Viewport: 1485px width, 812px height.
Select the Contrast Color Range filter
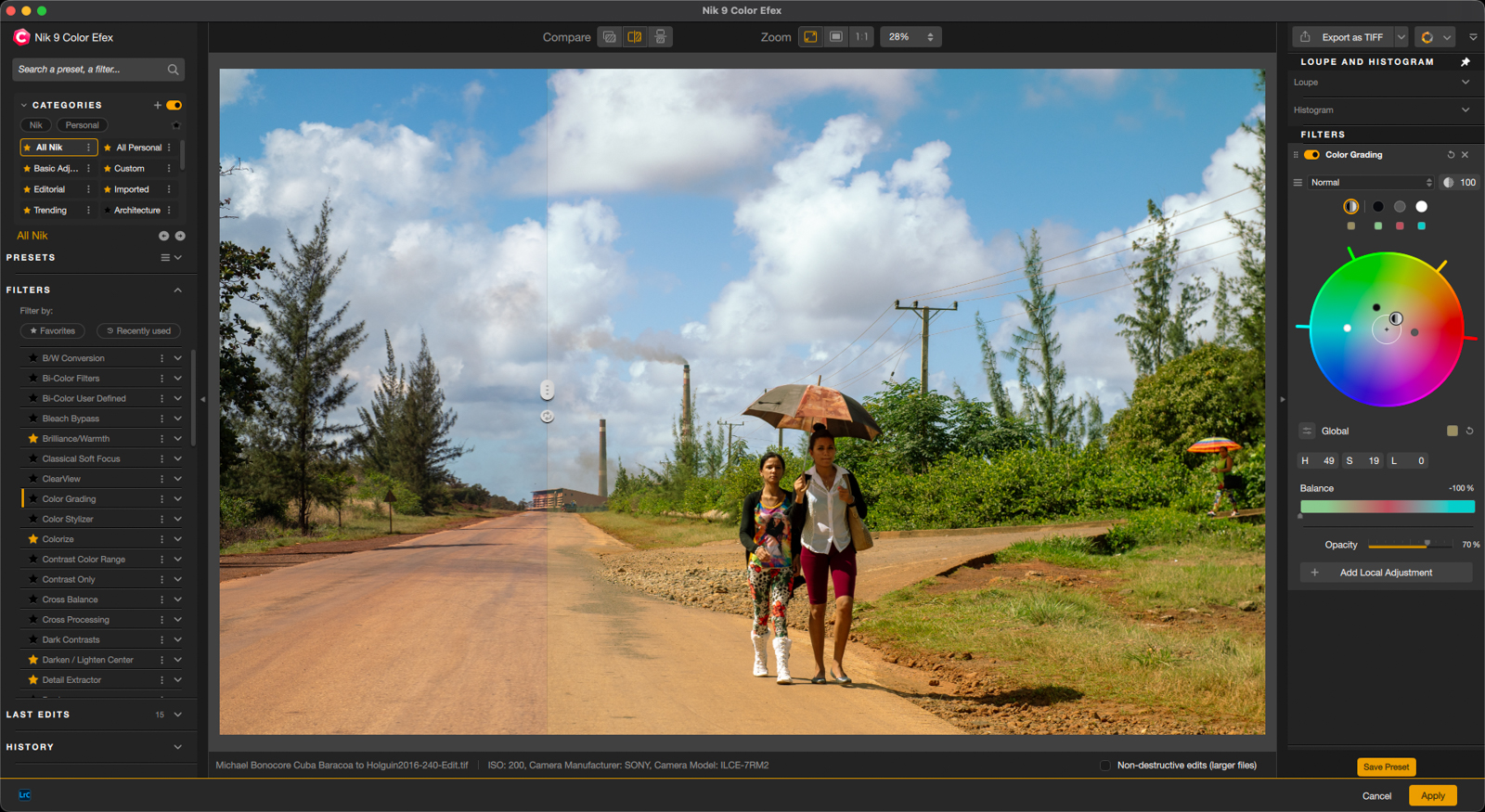84,560
